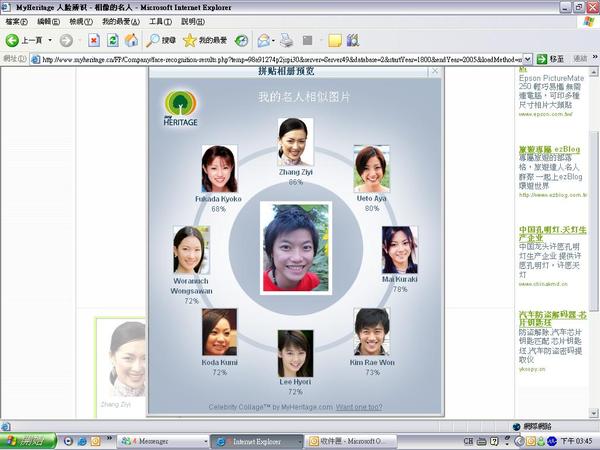Screen dimensions: 600x450
Task: Open the History toolbar icon
Action: (x=241, y=40)
